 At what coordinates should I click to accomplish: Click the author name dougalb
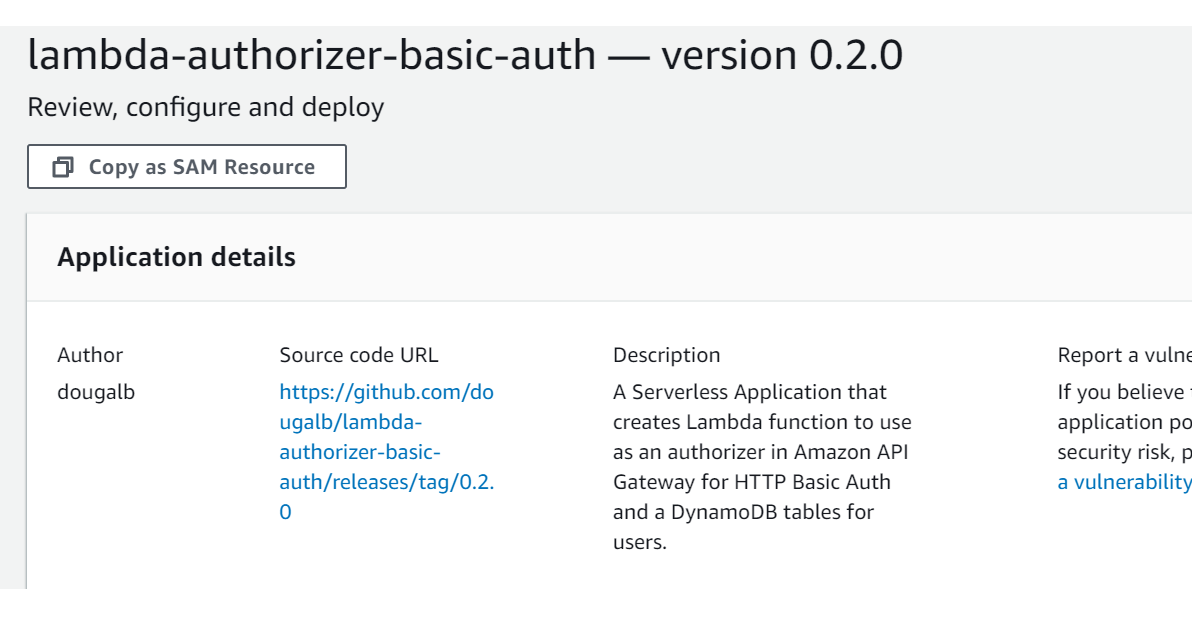95,392
